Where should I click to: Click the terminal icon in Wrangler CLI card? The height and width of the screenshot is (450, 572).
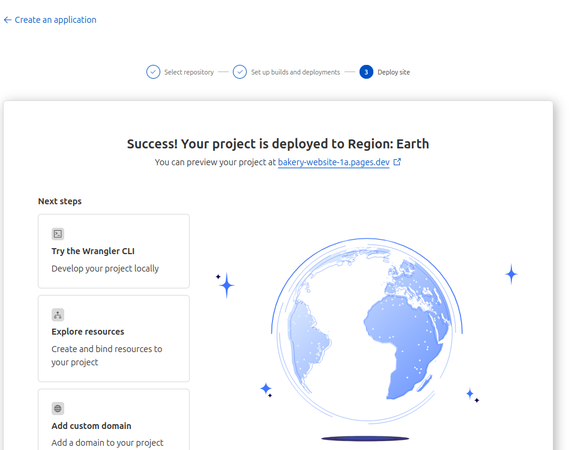pos(58,234)
